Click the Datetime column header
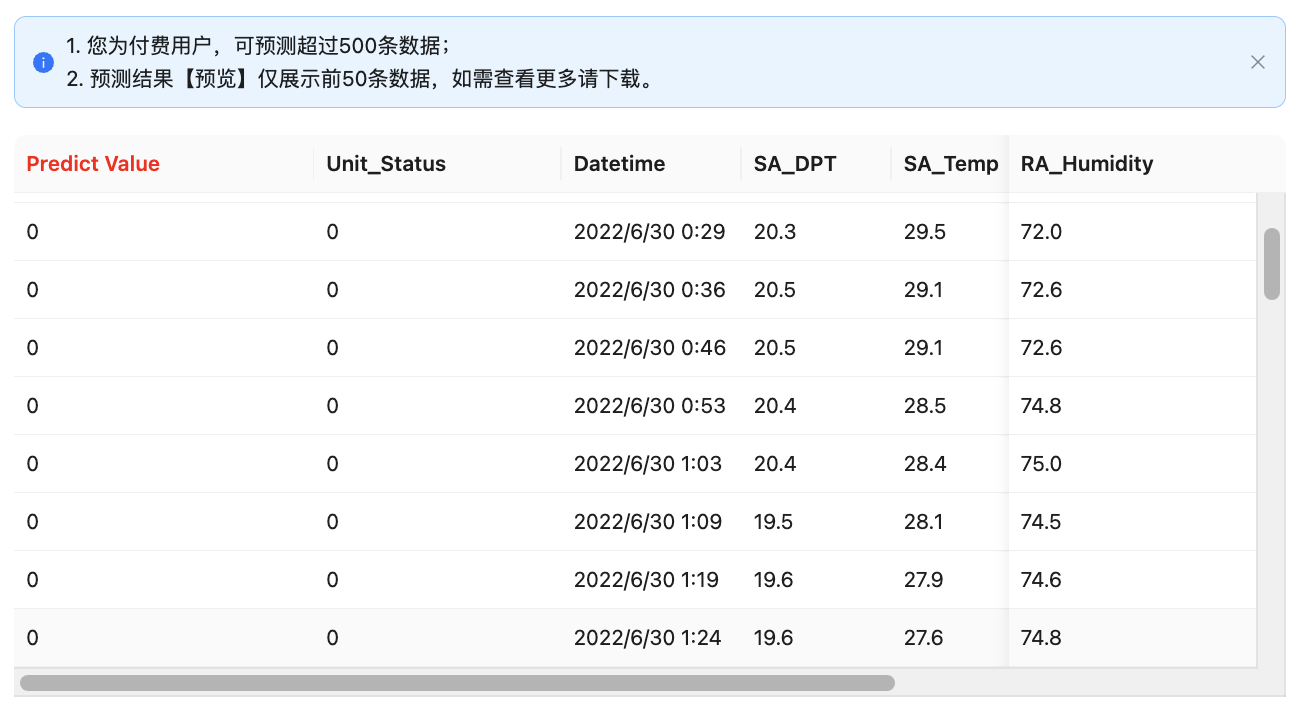Image resolution: width=1310 pixels, height=714 pixels. (619, 164)
